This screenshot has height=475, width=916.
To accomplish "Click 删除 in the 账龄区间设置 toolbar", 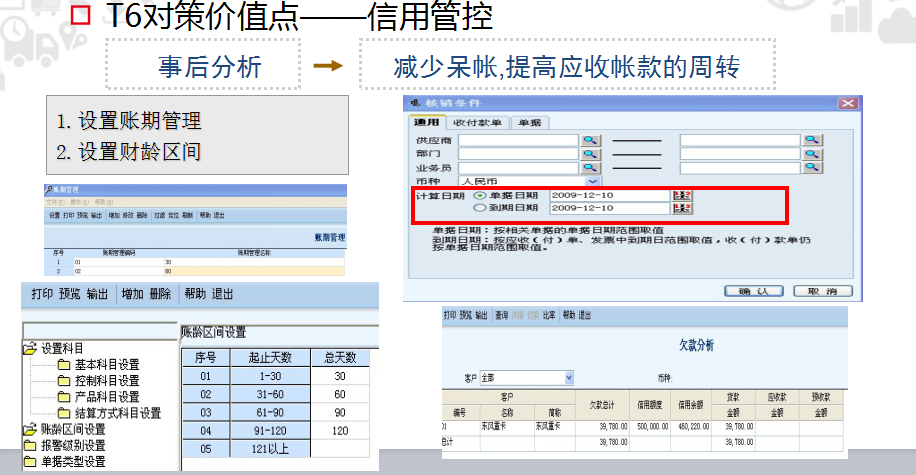I will pos(160,294).
